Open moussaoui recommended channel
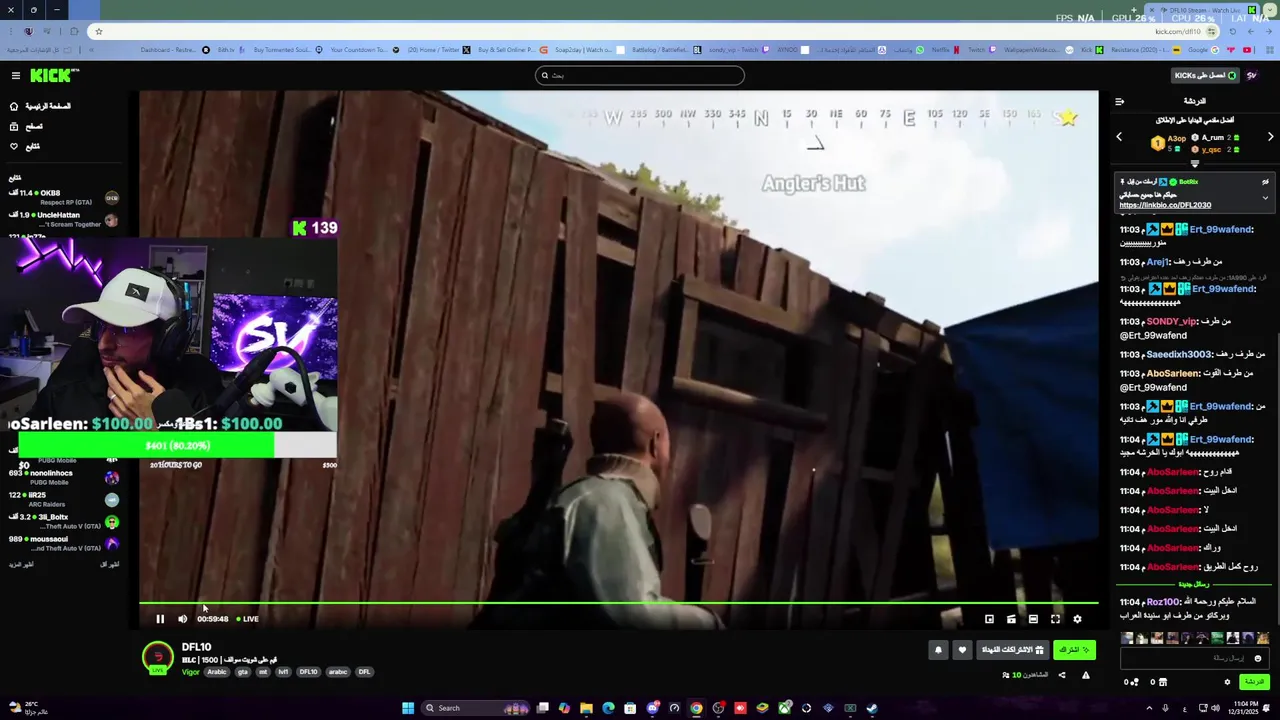 [x=62, y=543]
